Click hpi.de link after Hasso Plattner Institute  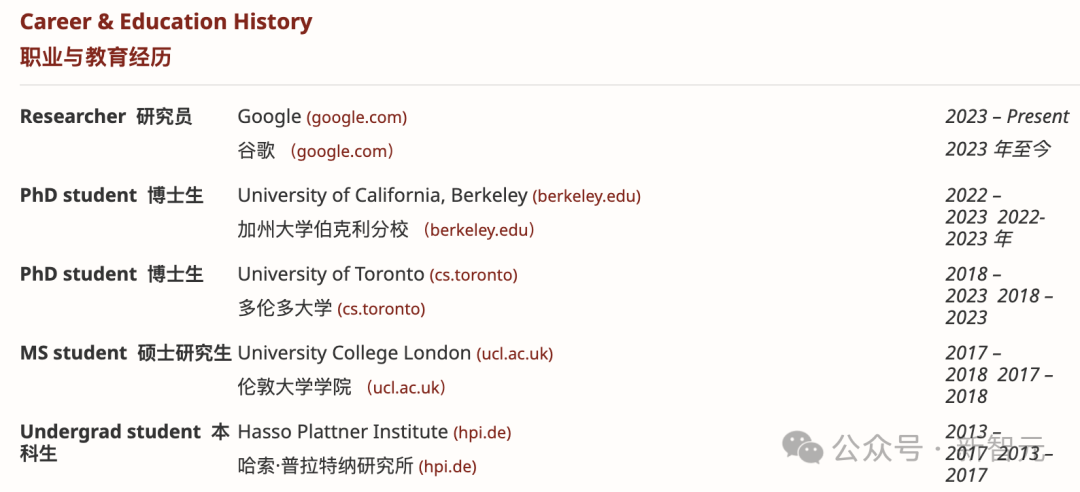pos(482,433)
